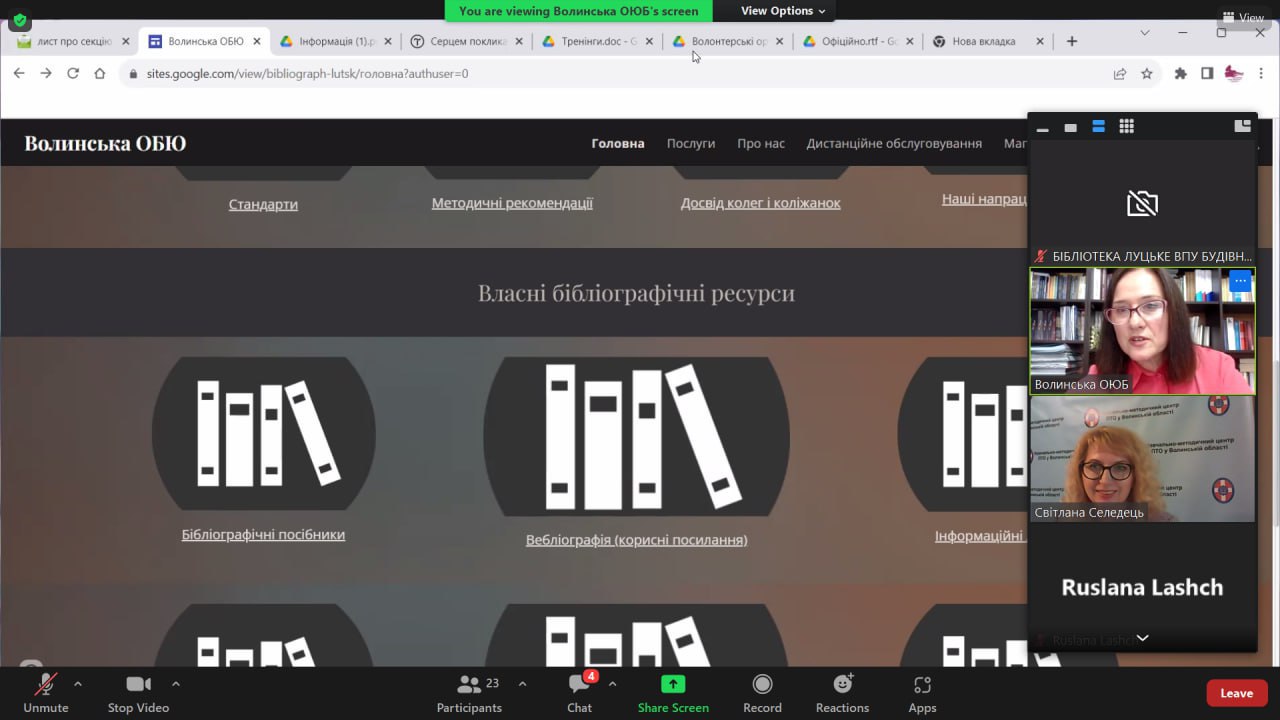This screenshot has height=720, width=1280.
Task: Bookmark this page with the star icon
Action: coord(1147,74)
